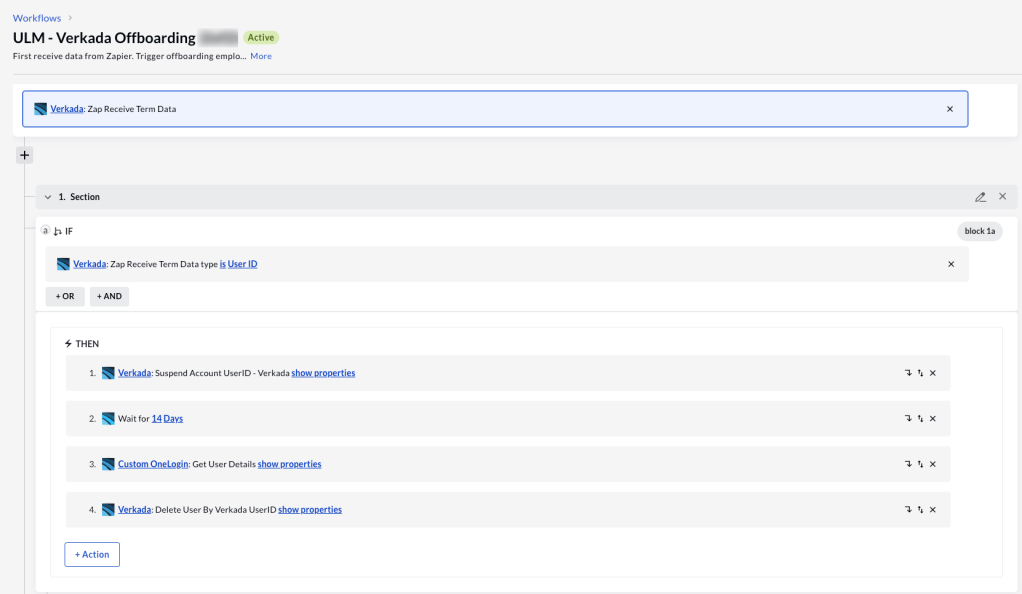Show properties of Get User Details action
Image resolution: width=1022 pixels, height=594 pixels.
289,464
